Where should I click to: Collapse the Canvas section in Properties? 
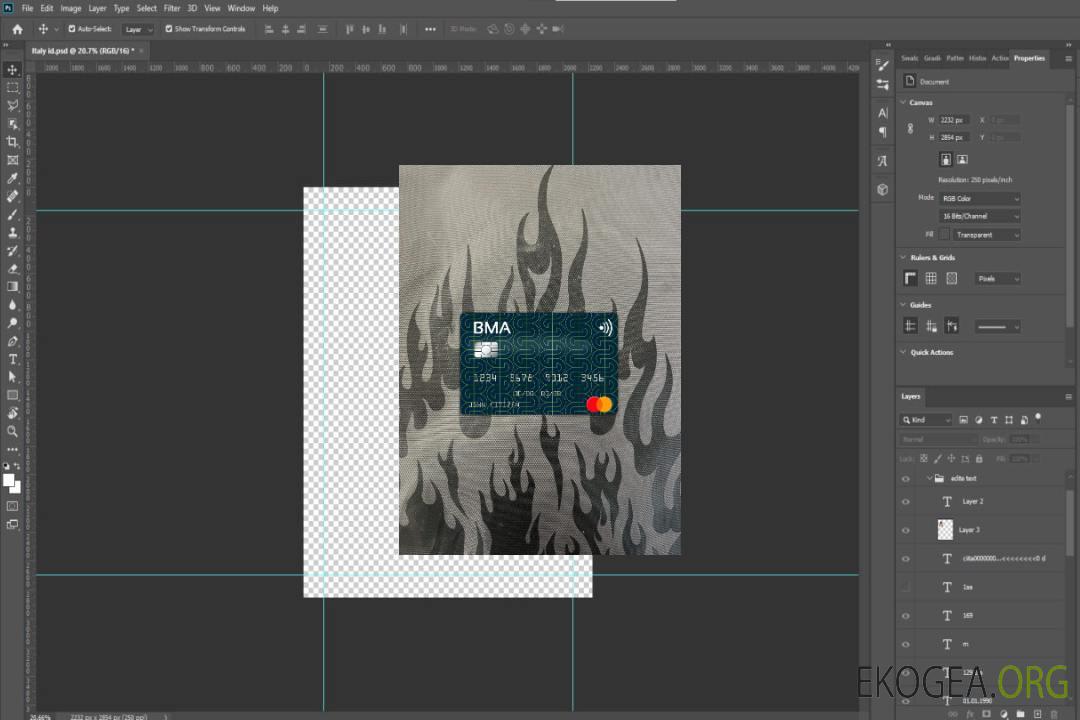(903, 103)
